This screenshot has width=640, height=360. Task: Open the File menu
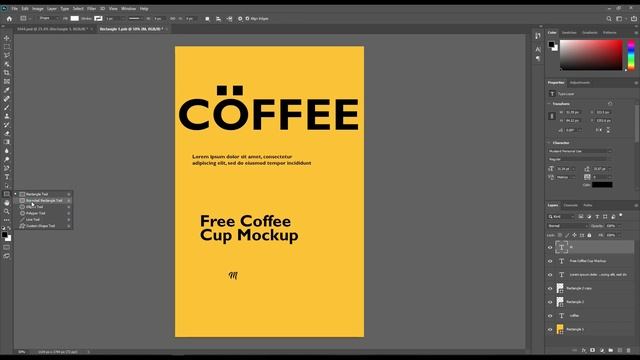(15, 9)
